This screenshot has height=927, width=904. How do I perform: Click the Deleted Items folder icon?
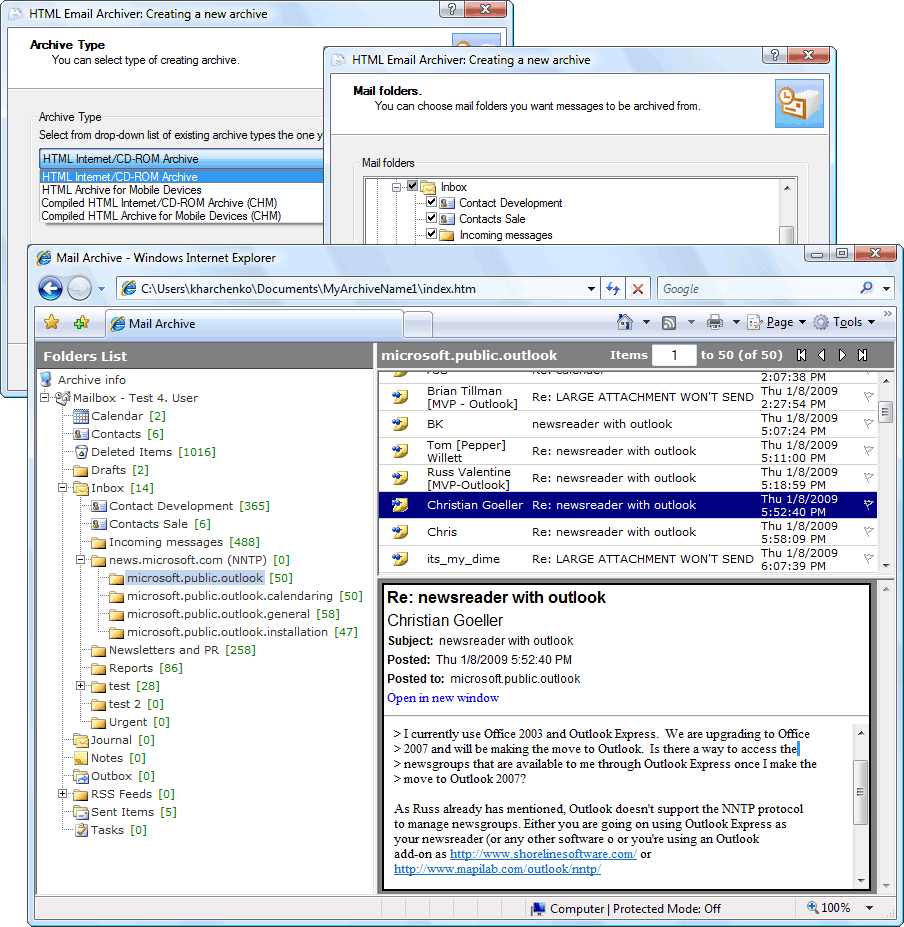coord(81,452)
